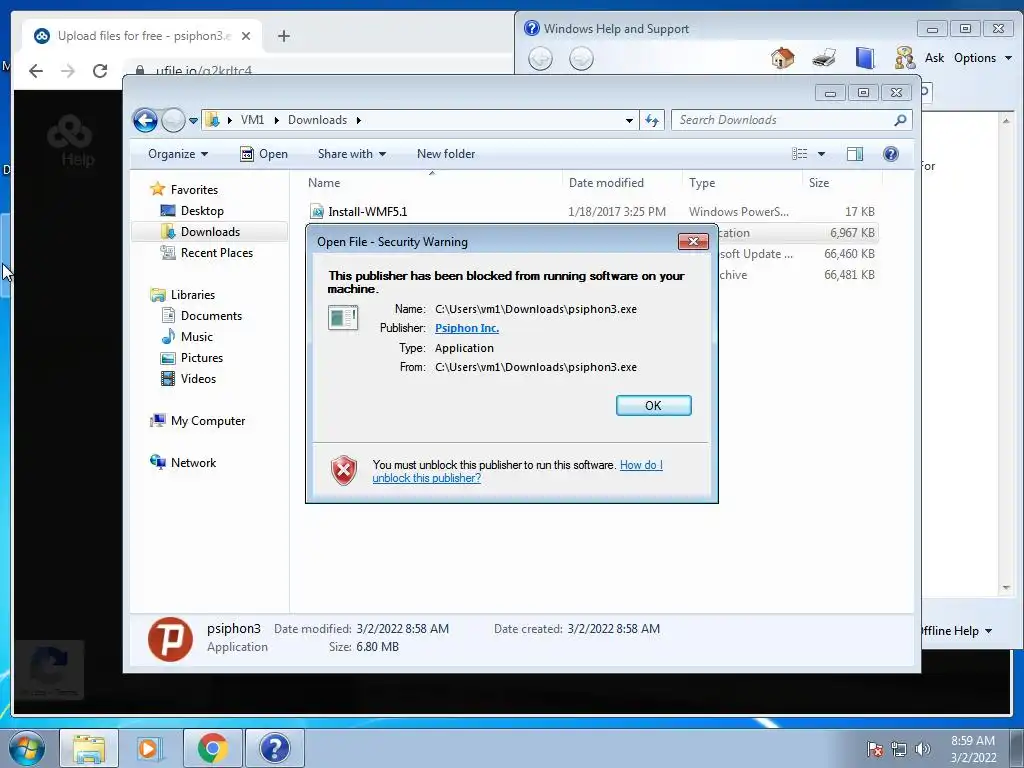Open the Psiphon Inc. publisher link

(x=466, y=328)
